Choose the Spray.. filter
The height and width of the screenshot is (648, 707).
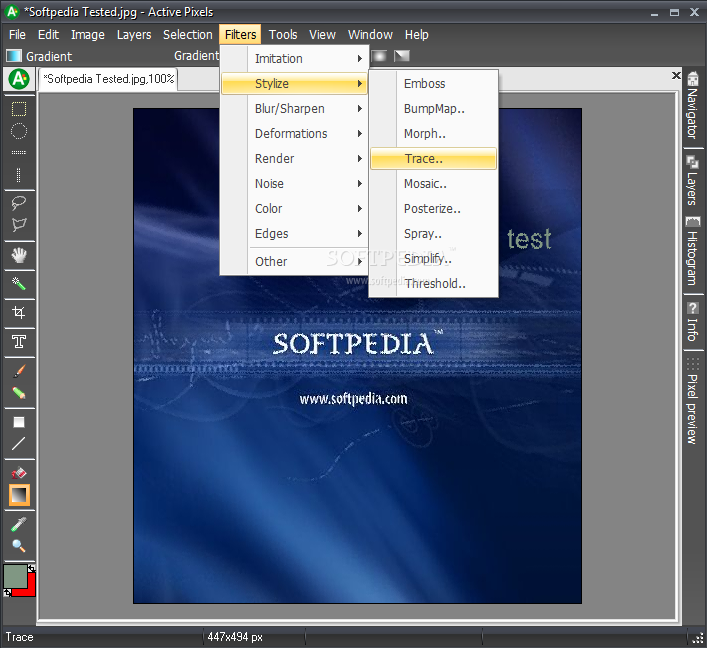coord(433,234)
